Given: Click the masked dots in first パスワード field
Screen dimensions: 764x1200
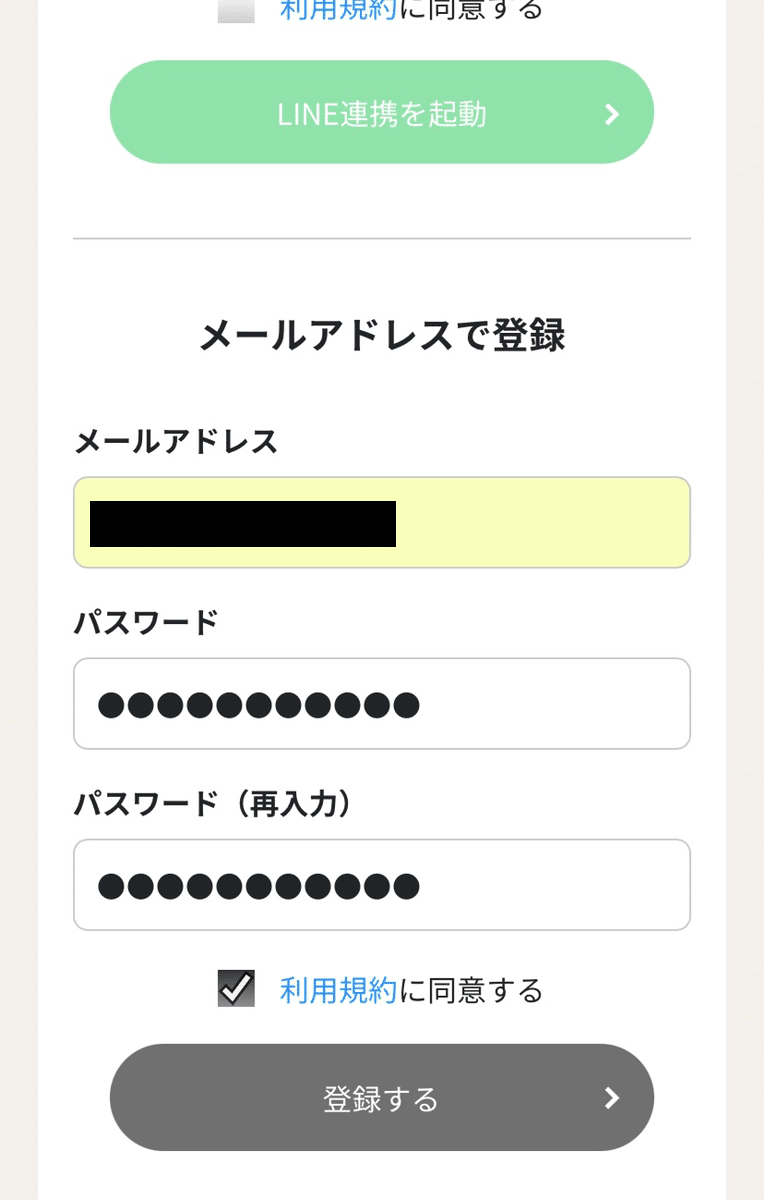Looking at the screenshot, I should [259, 705].
